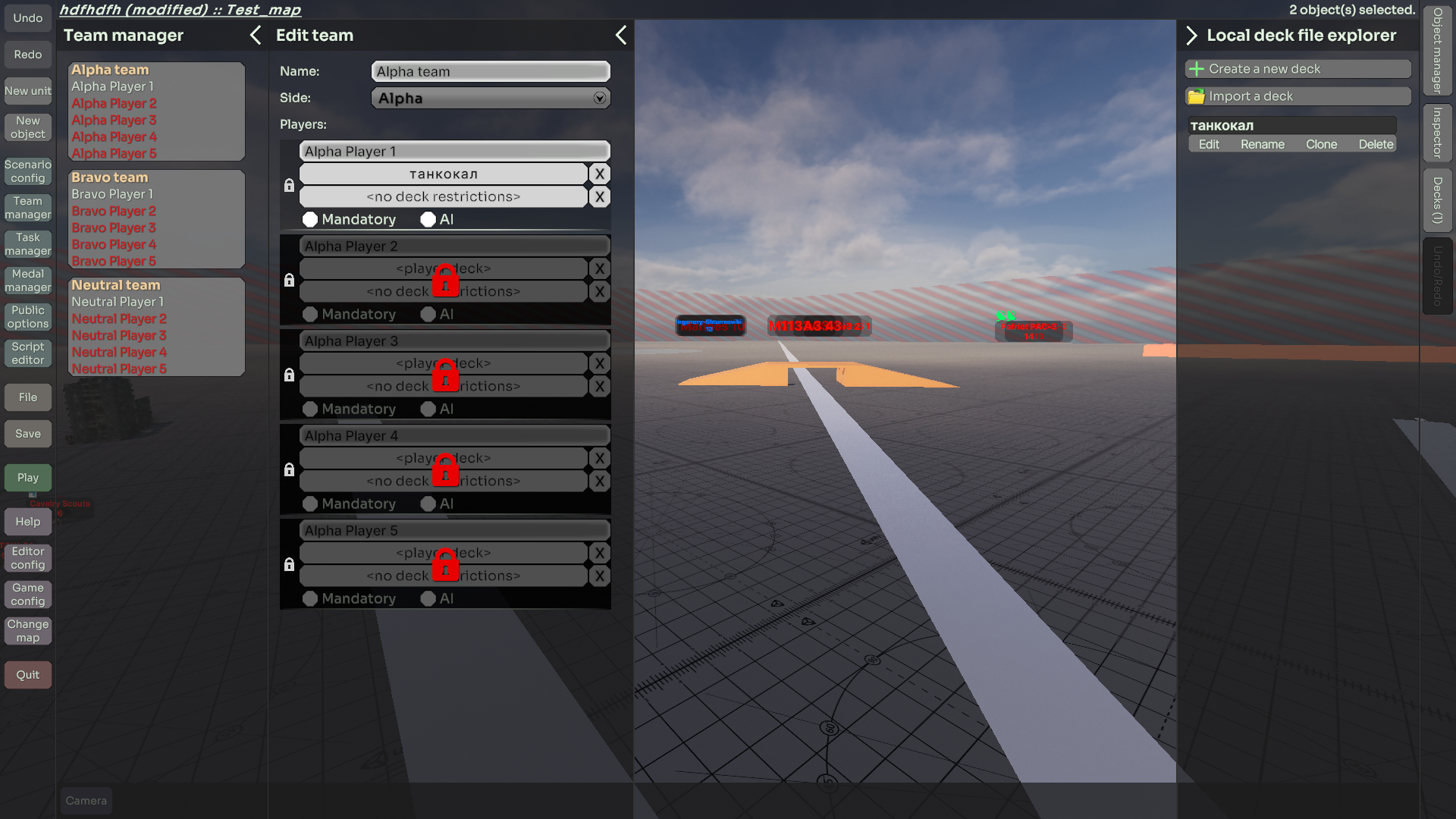This screenshot has height=819, width=1456.
Task: Open the Script editor
Action: coord(28,353)
